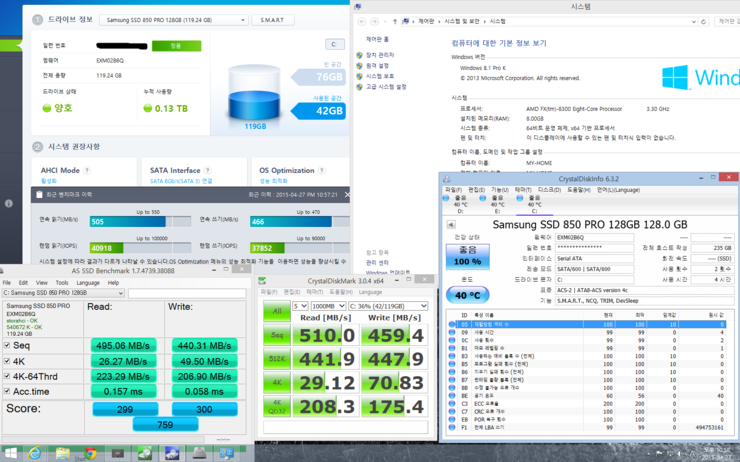Click the Magician sequential write 466 bar
740x462 pixels.
tap(300, 221)
